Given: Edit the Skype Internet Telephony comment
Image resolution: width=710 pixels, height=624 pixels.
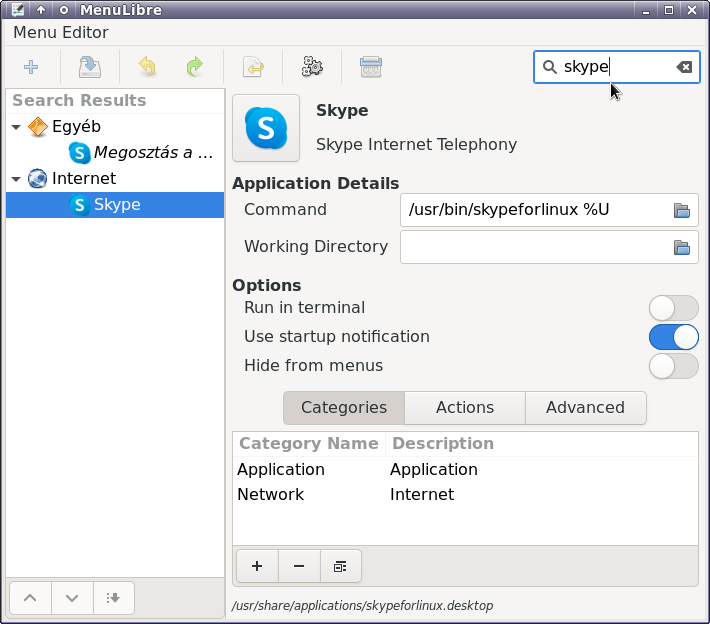Looking at the screenshot, I should 416,144.
